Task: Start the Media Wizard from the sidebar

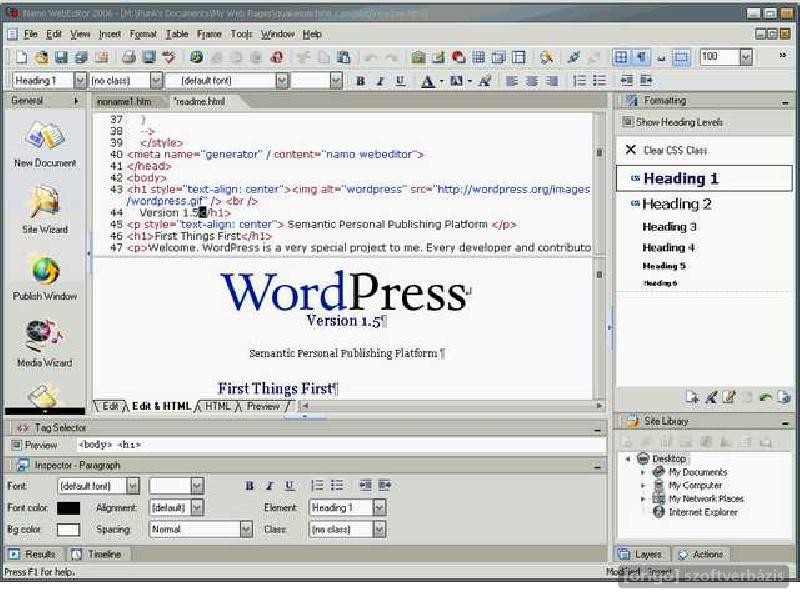Action: tap(45, 344)
